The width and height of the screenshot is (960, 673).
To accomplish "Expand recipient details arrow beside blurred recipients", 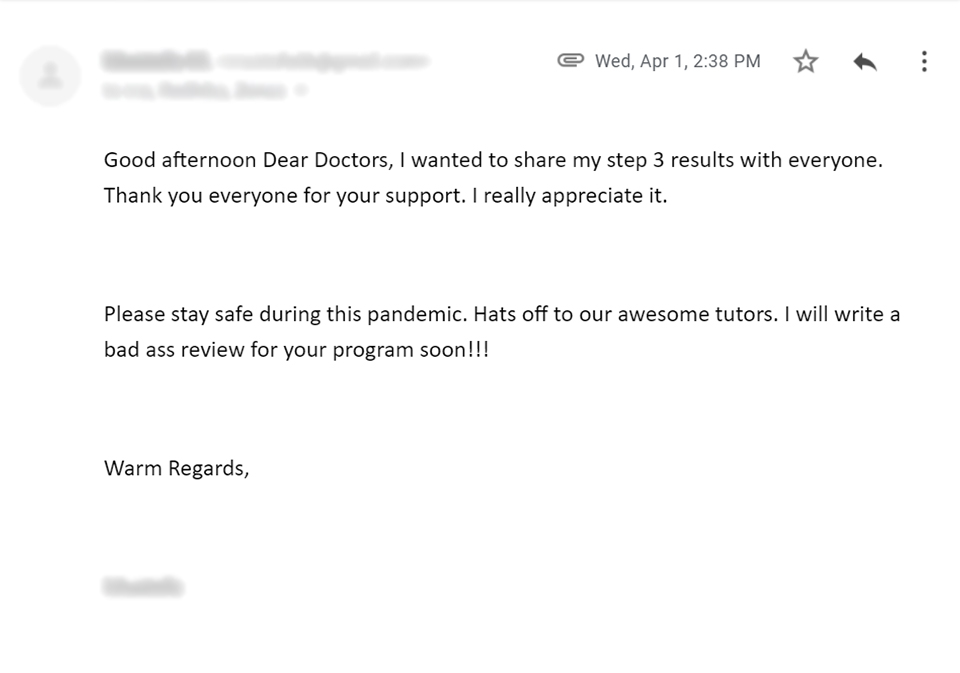I will click(301, 91).
